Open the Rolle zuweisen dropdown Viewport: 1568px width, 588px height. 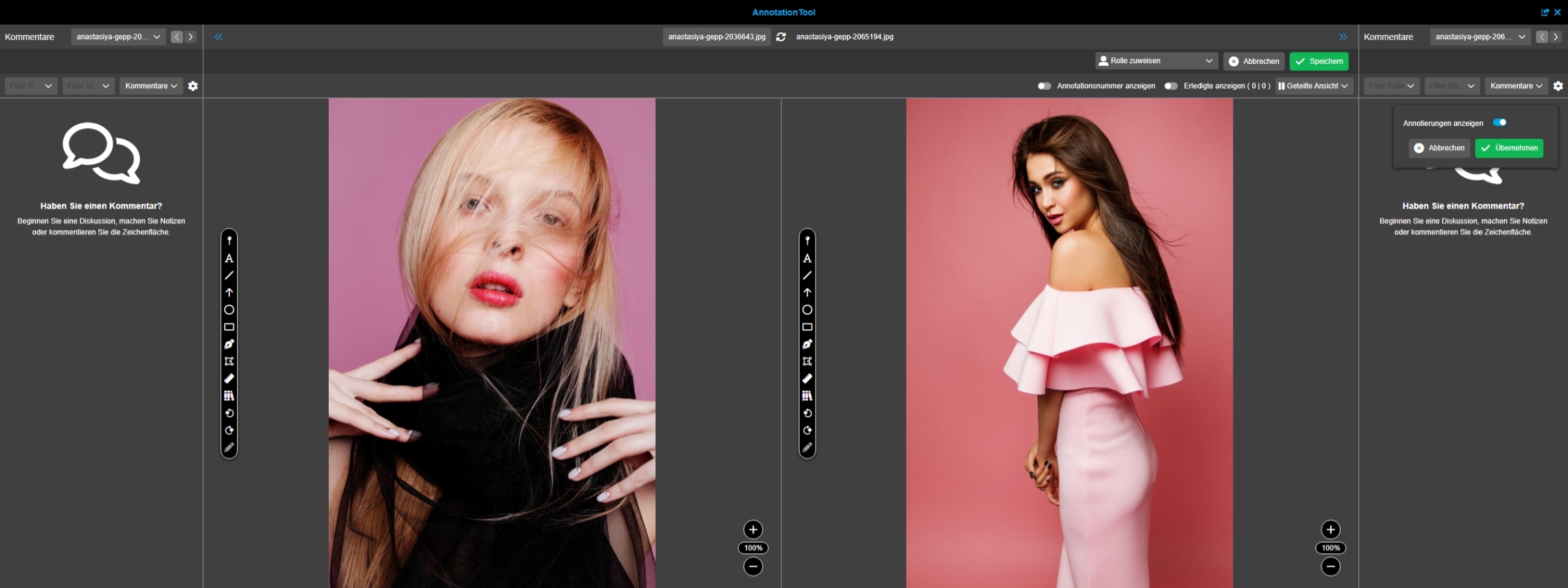1156,61
